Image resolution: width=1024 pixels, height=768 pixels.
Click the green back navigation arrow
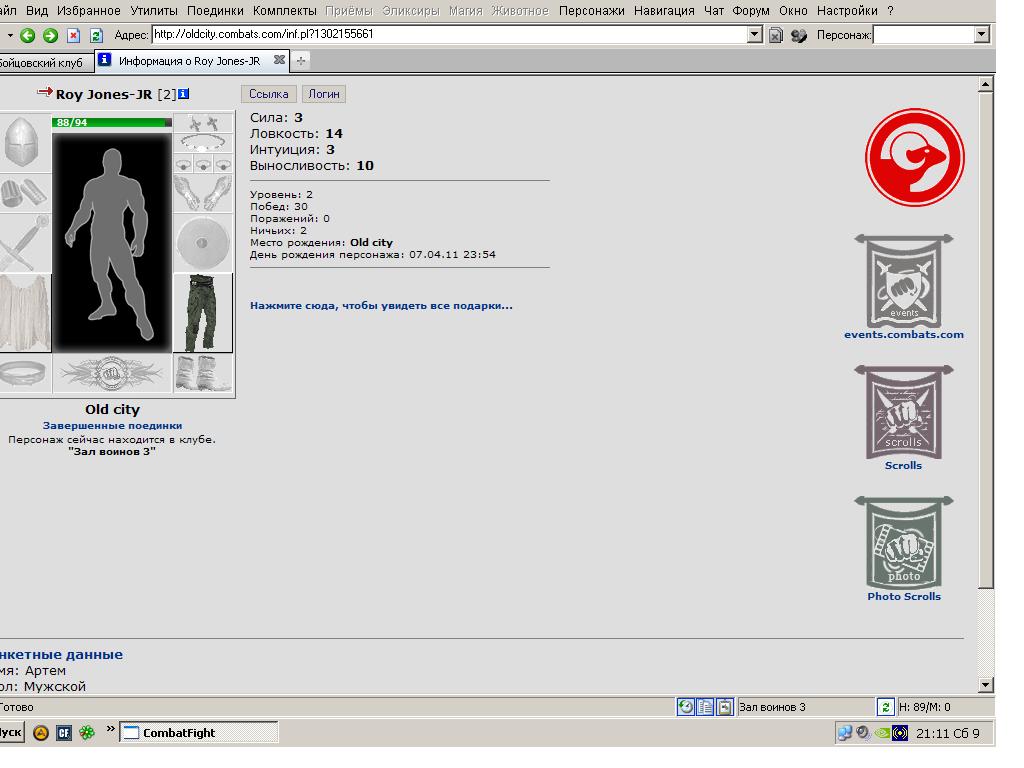click(27, 35)
